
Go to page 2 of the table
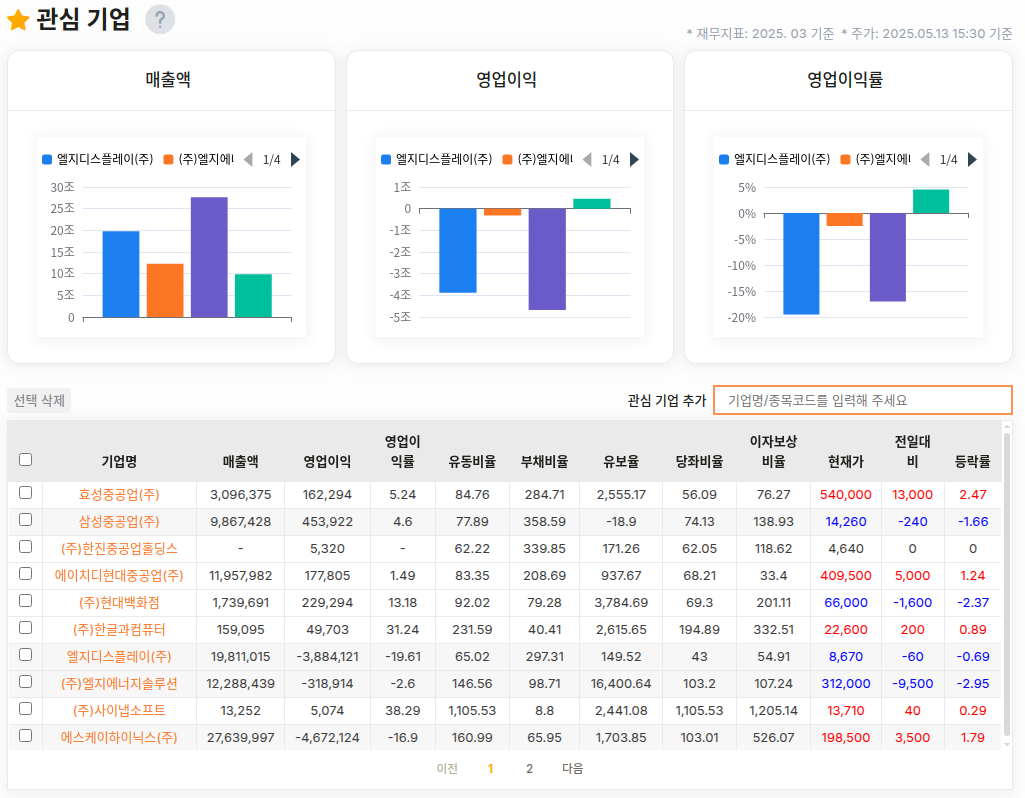(x=529, y=769)
